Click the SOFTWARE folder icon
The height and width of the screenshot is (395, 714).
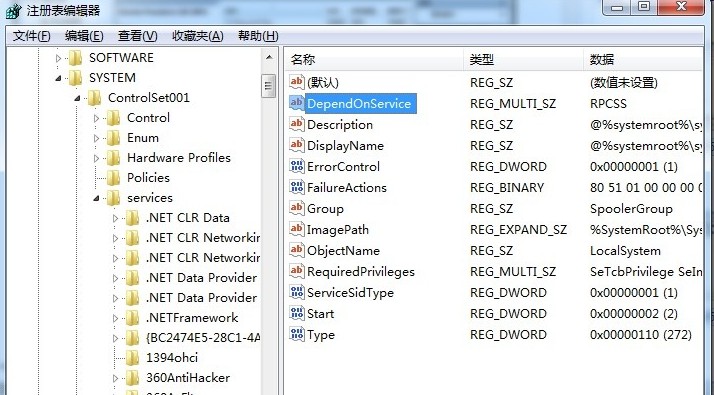[75, 58]
